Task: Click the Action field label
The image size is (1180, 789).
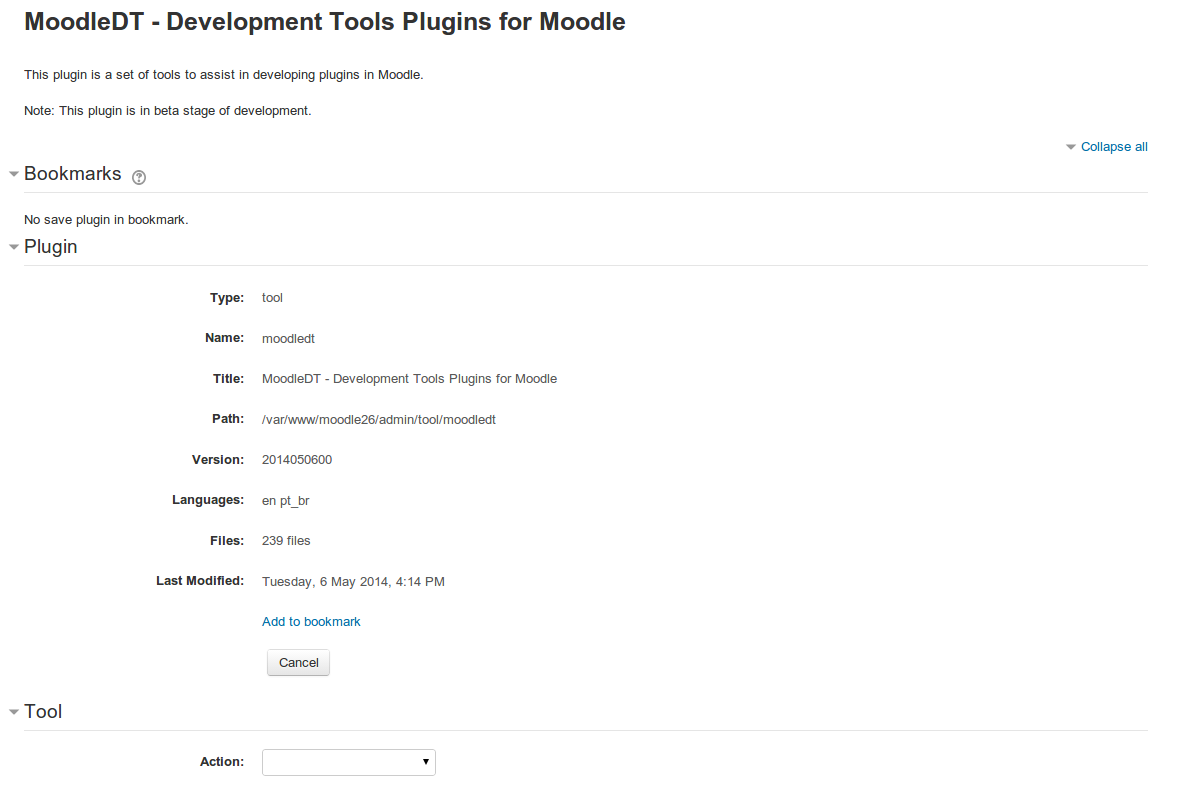Action: pyautogui.click(x=221, y=762)
